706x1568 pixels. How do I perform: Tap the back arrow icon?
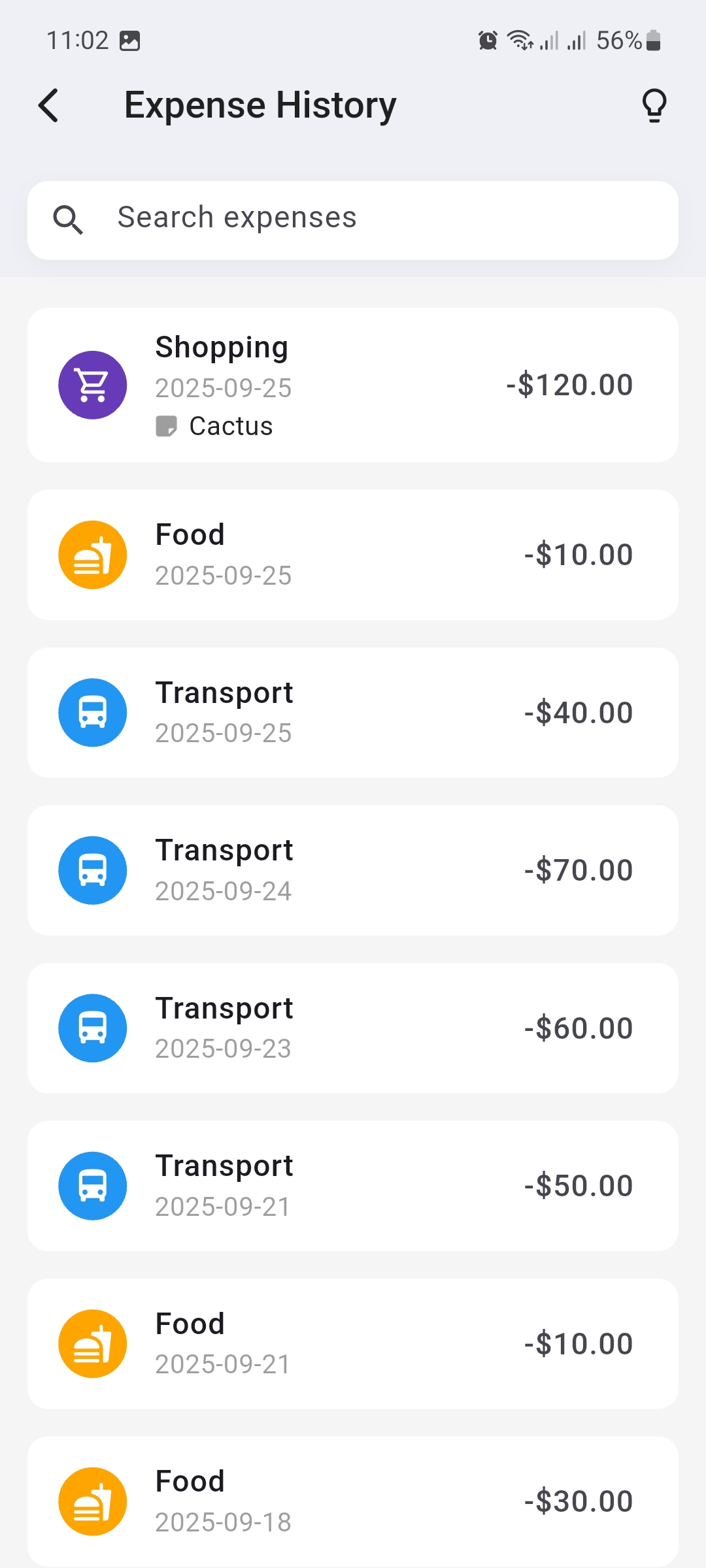tap(49, 106)
